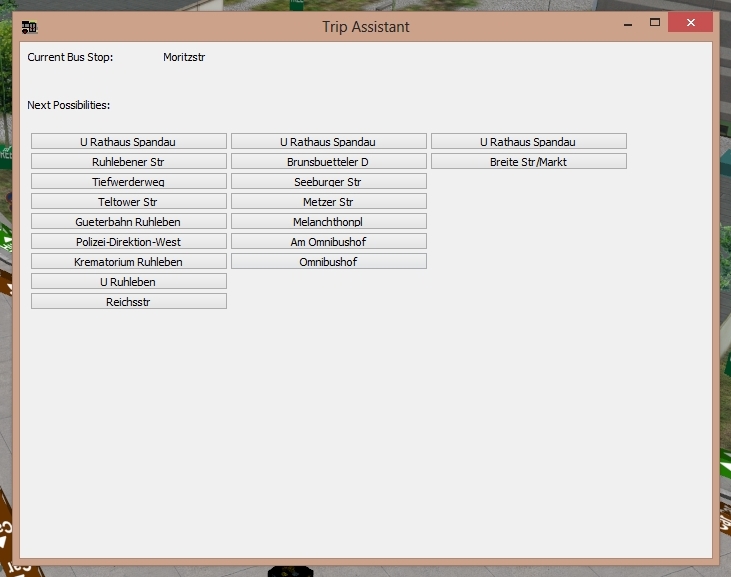This screenshot has height=577, width=731.
Task: Select Krematorium Ruhleben destination
Action: (x=128, y=262)
